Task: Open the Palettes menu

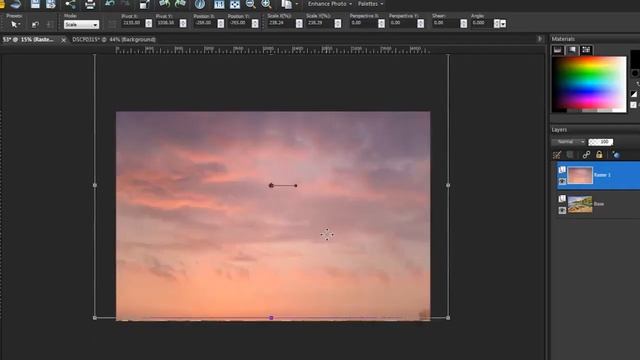Action: tap(370, 4)
